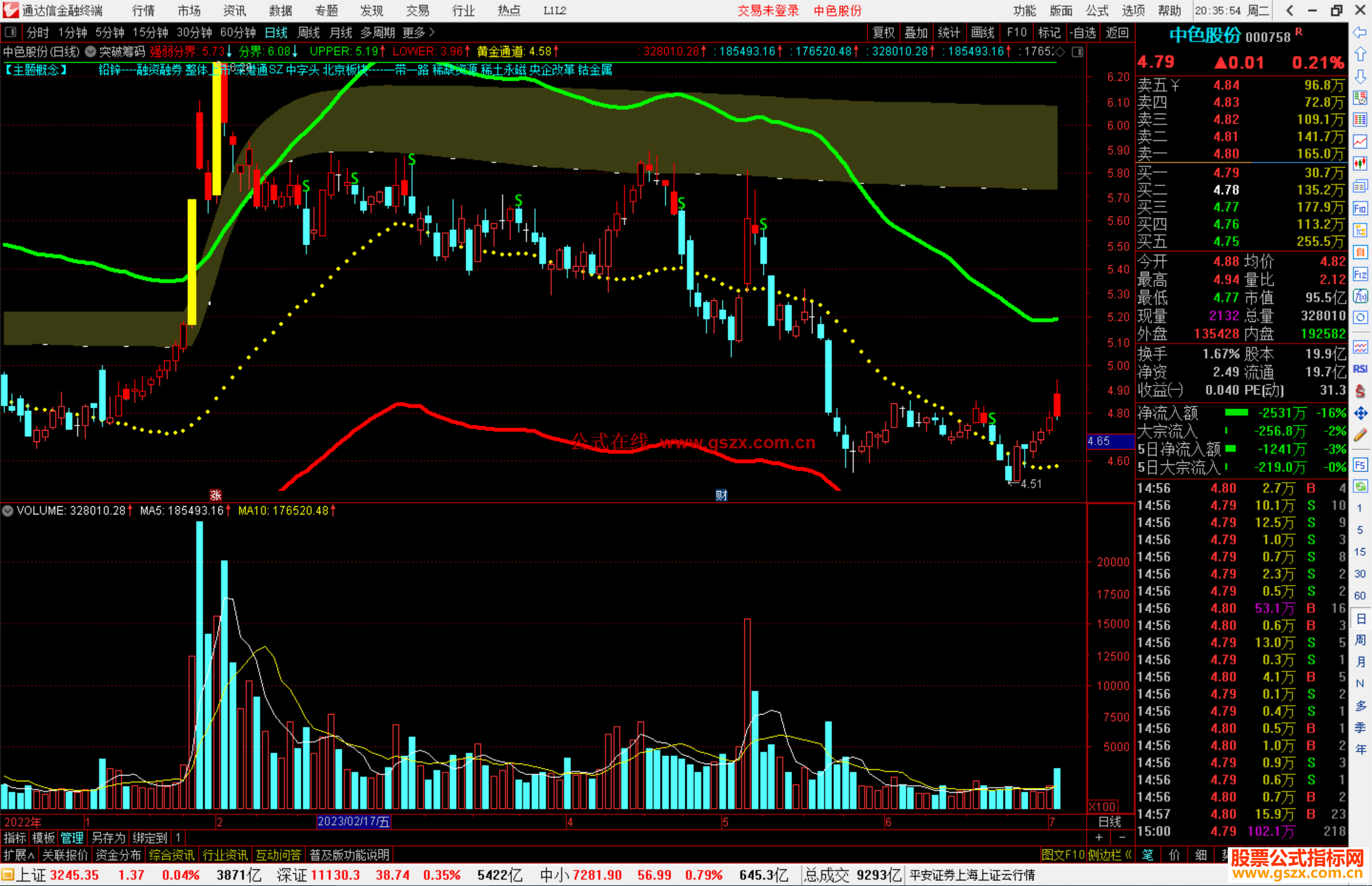Open the RSI indicator in sidebar
The image size is (1372, 886).
pos(1360,369)
